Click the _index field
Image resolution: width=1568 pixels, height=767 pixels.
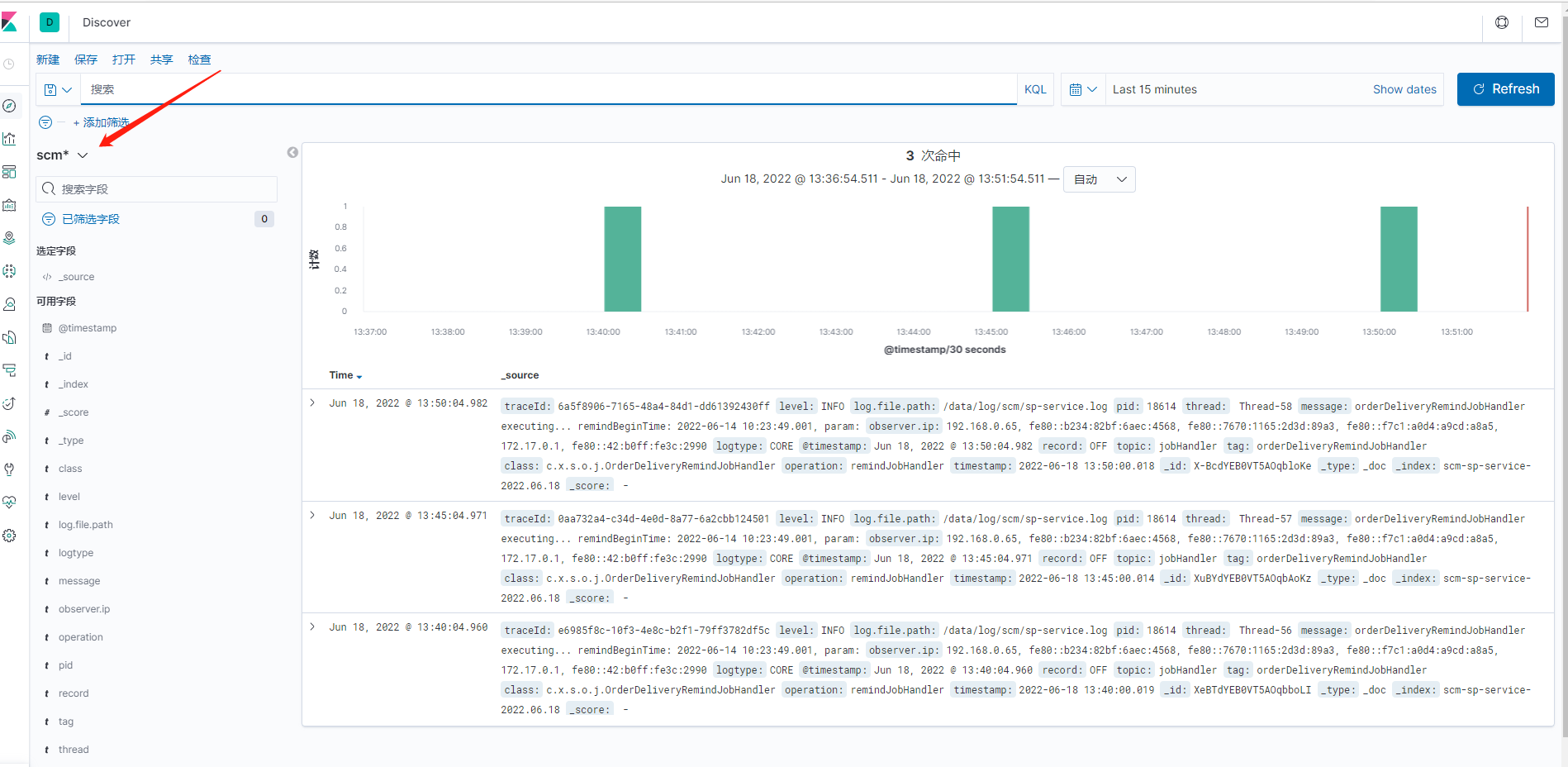pyautogui.click(x=74, y=384)
